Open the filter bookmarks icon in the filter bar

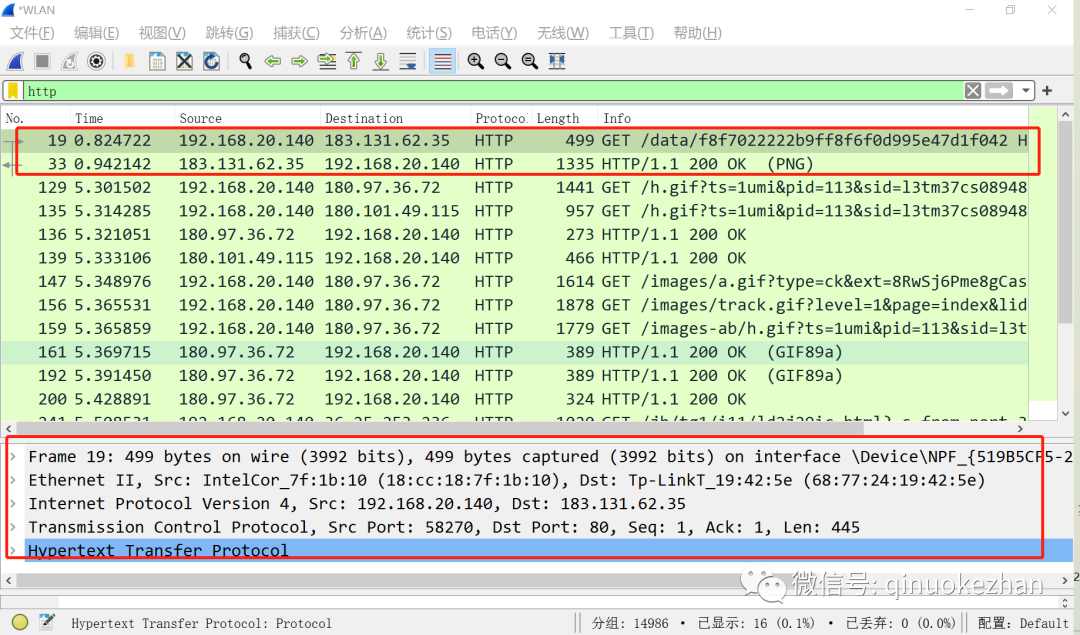[x=12, y=91]
